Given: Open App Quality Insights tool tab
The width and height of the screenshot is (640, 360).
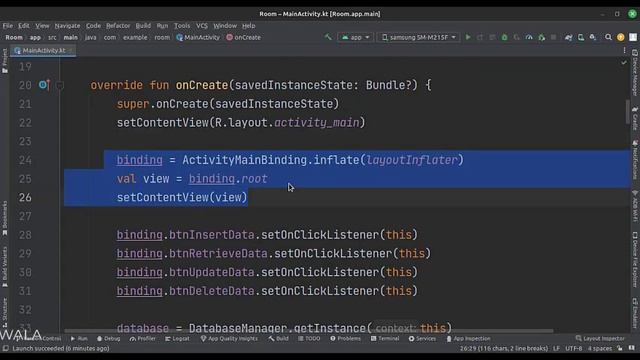Looking at the screenshot, I should (229, 338).
